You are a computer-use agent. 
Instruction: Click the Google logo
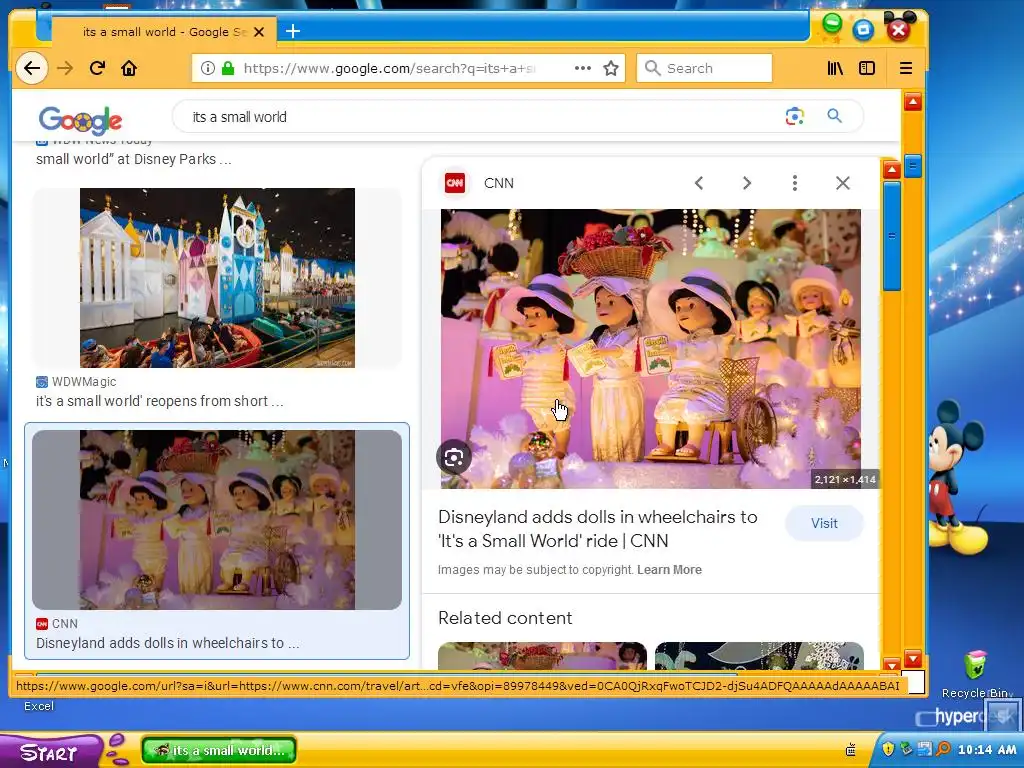[80, 120]
